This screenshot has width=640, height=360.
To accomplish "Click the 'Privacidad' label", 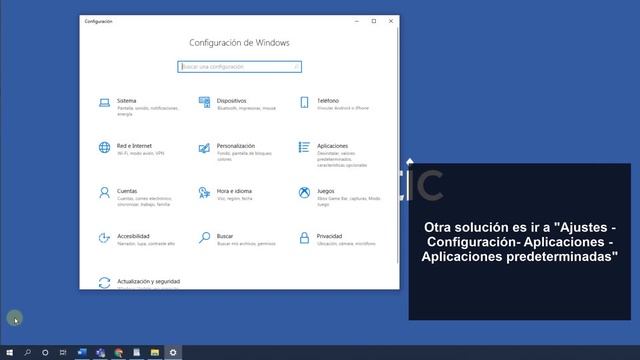I will coord(329,236).
